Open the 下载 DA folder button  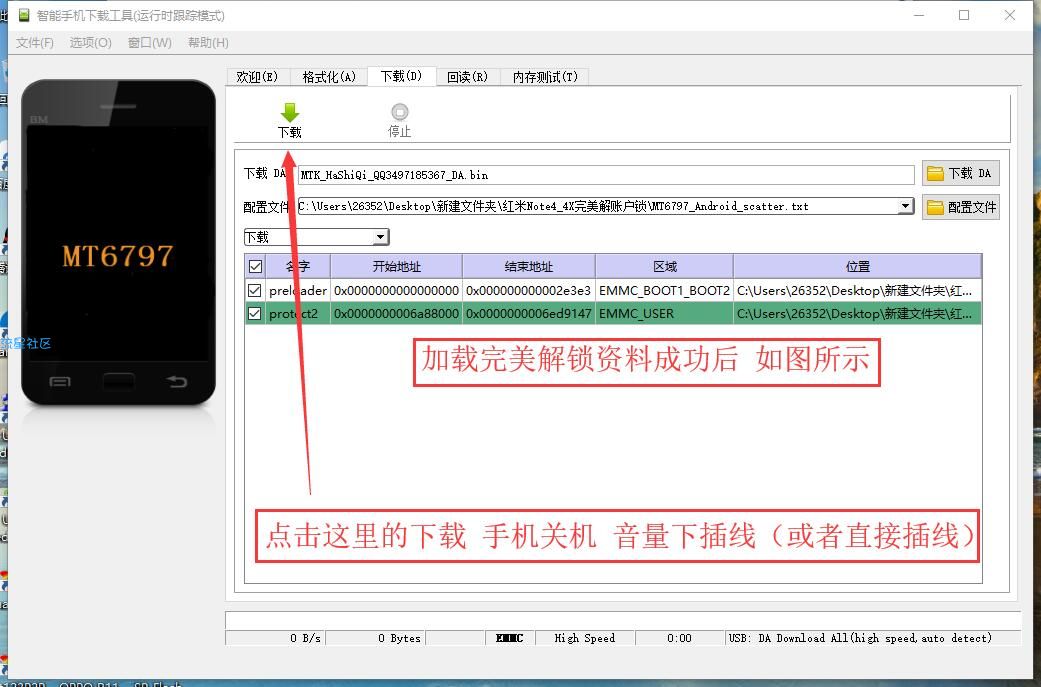coord(960,173)
